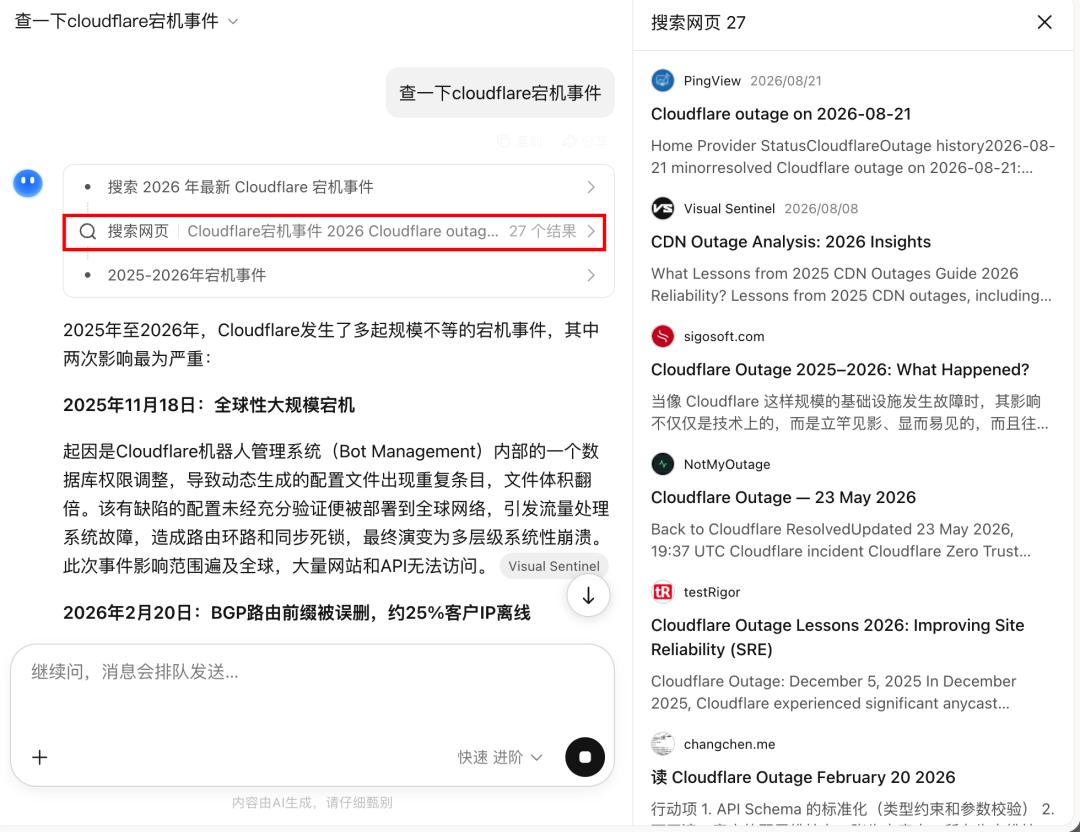Screen dimensions: 1080x832
Task: Click the 'testRigor' source name
Action: pos(712,592)
